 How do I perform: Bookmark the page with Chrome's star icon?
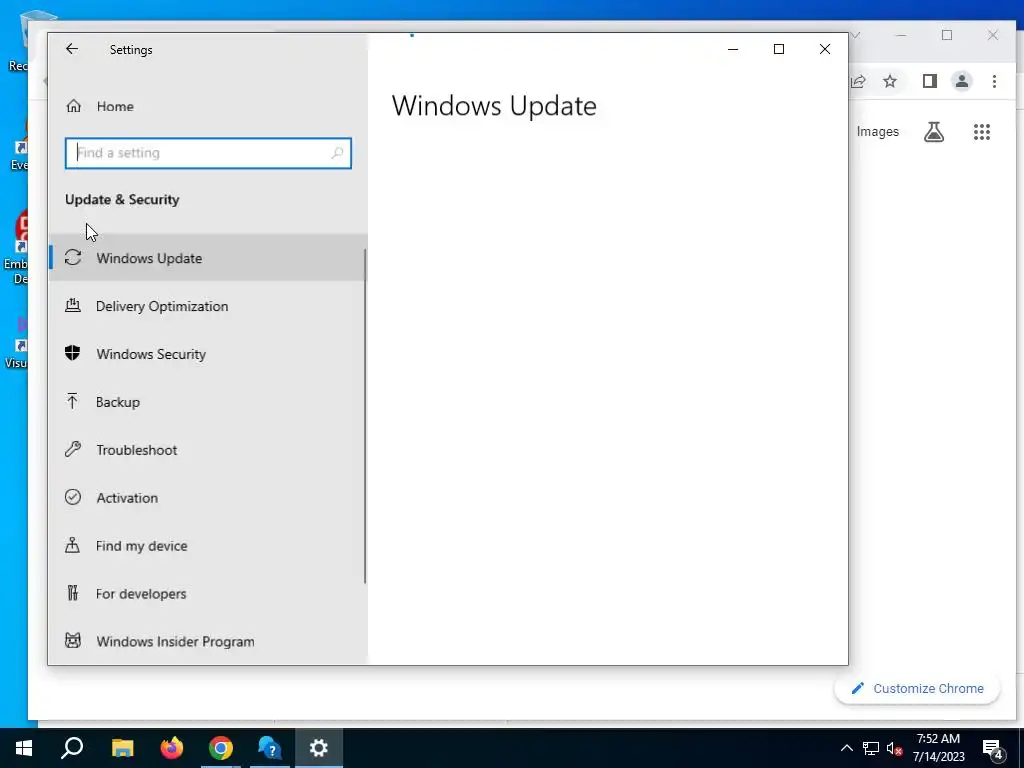click(889, 81)
